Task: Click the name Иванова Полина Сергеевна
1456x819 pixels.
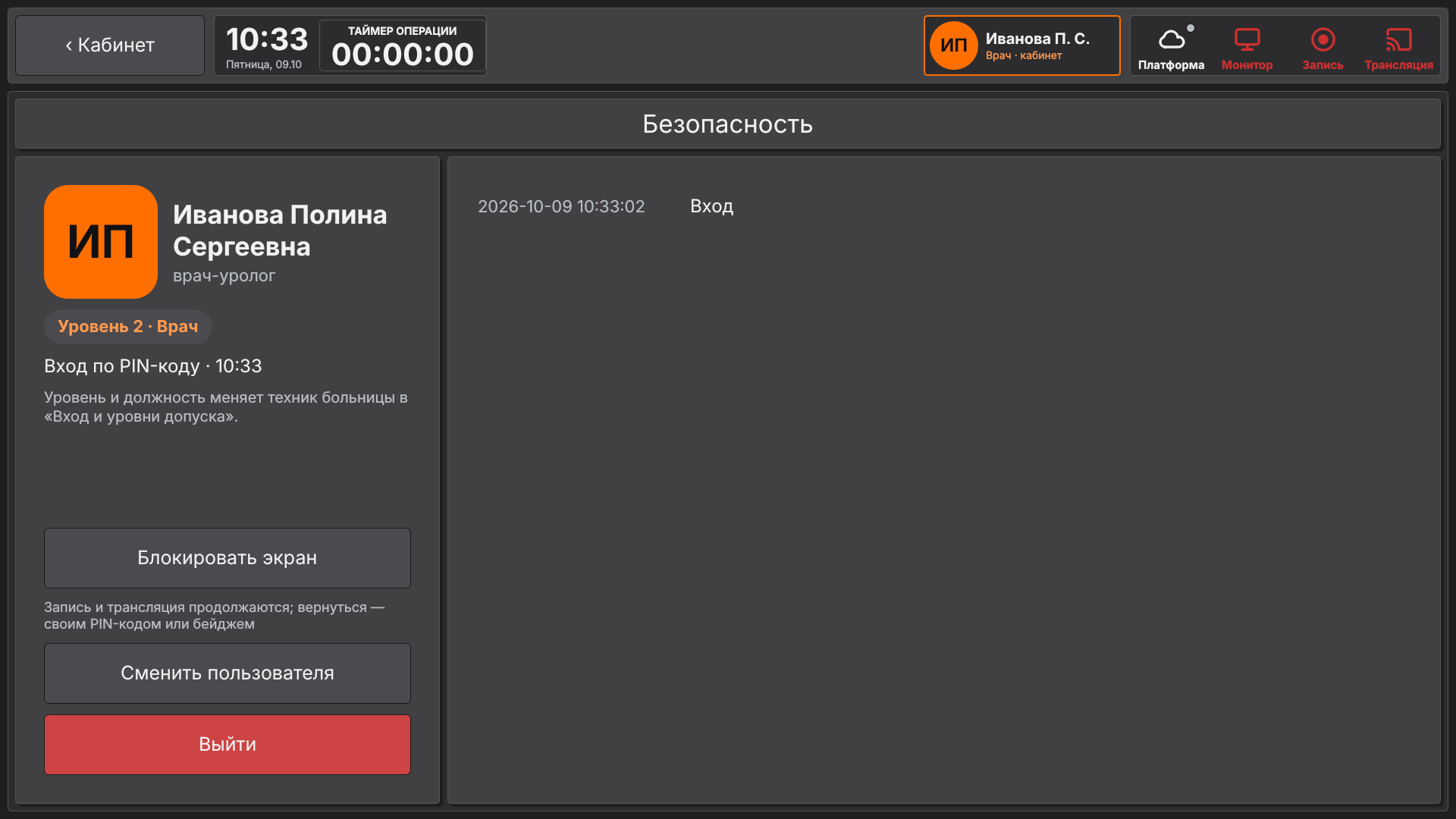Action: (280, 231)
